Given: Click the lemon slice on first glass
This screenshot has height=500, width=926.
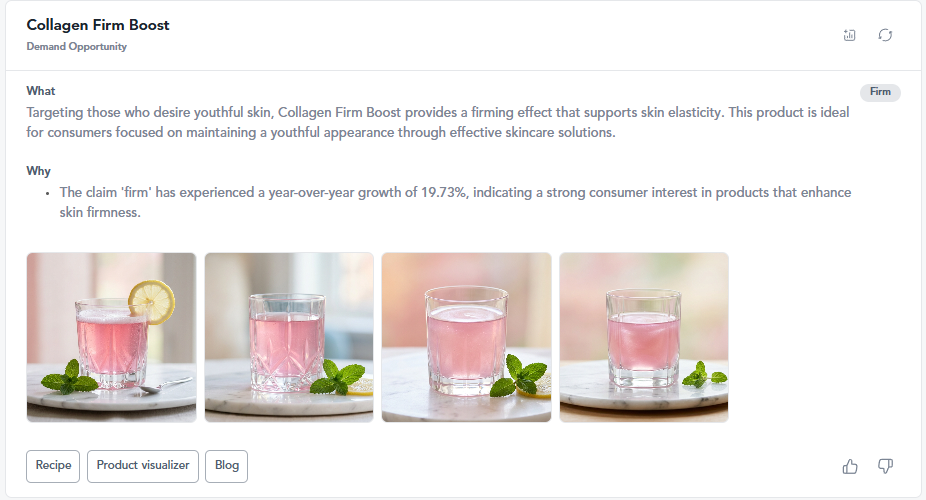Looking at the screenshot, I should (152, 302).
